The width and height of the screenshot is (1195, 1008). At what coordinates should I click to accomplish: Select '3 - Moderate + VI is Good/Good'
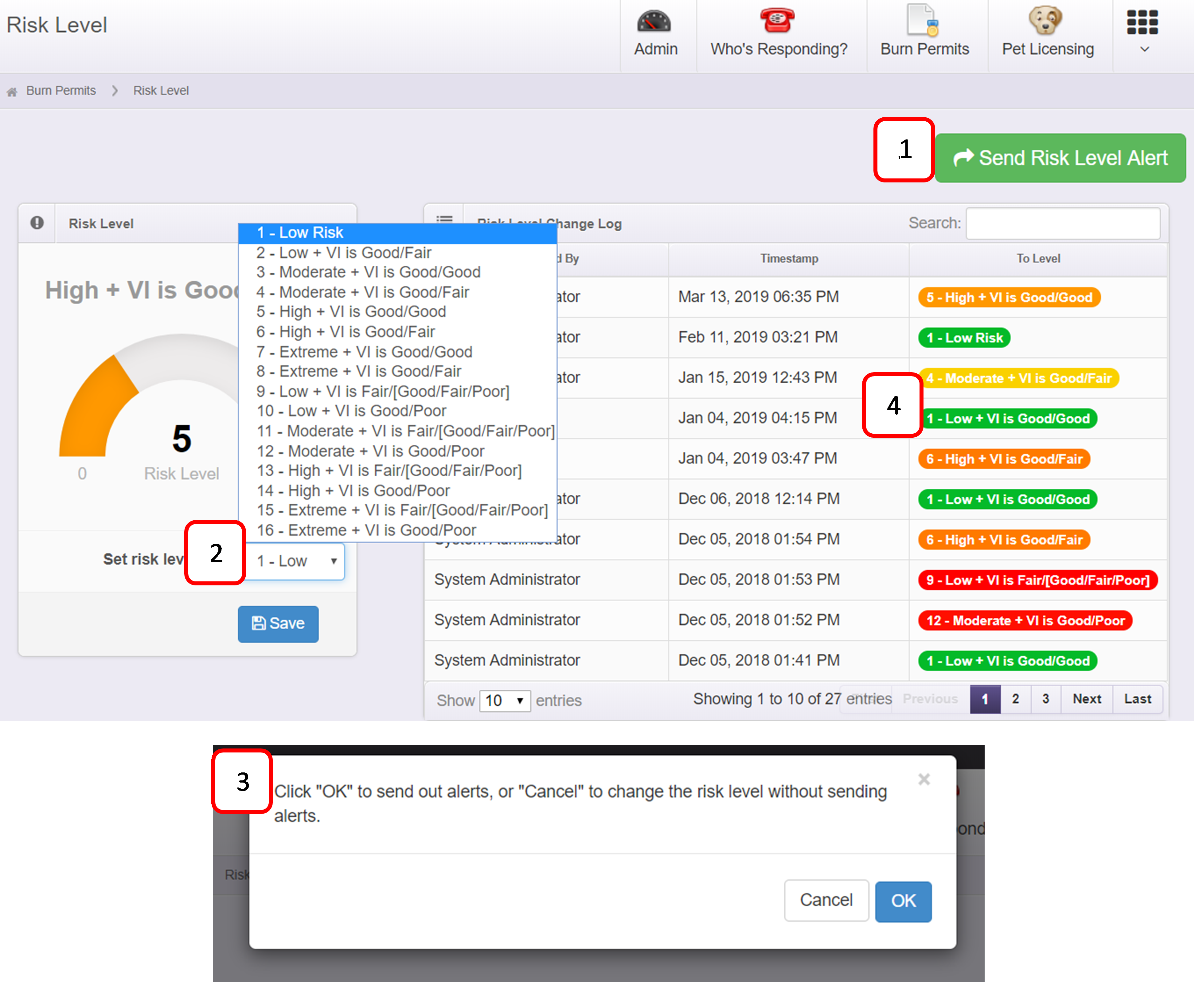coord(368,272)
